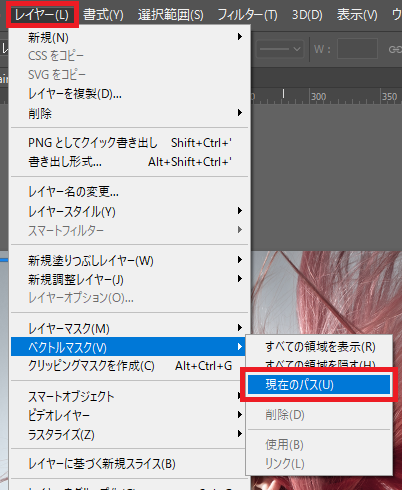Click arrow next to レイヤーマスク(M)
Image resolution: width=402 pixels, height=490 pixels.
[240, 328]
